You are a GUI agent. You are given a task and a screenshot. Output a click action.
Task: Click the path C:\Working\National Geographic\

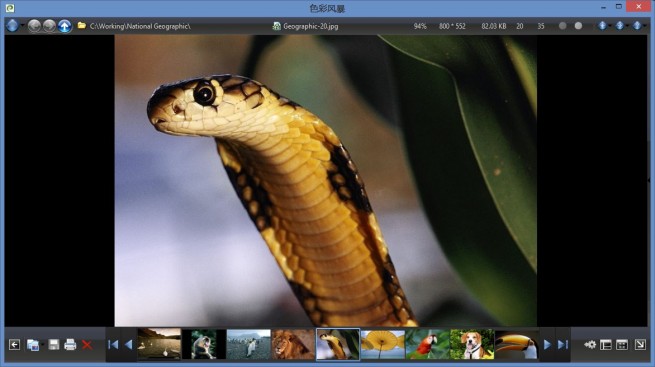[140, 26]
